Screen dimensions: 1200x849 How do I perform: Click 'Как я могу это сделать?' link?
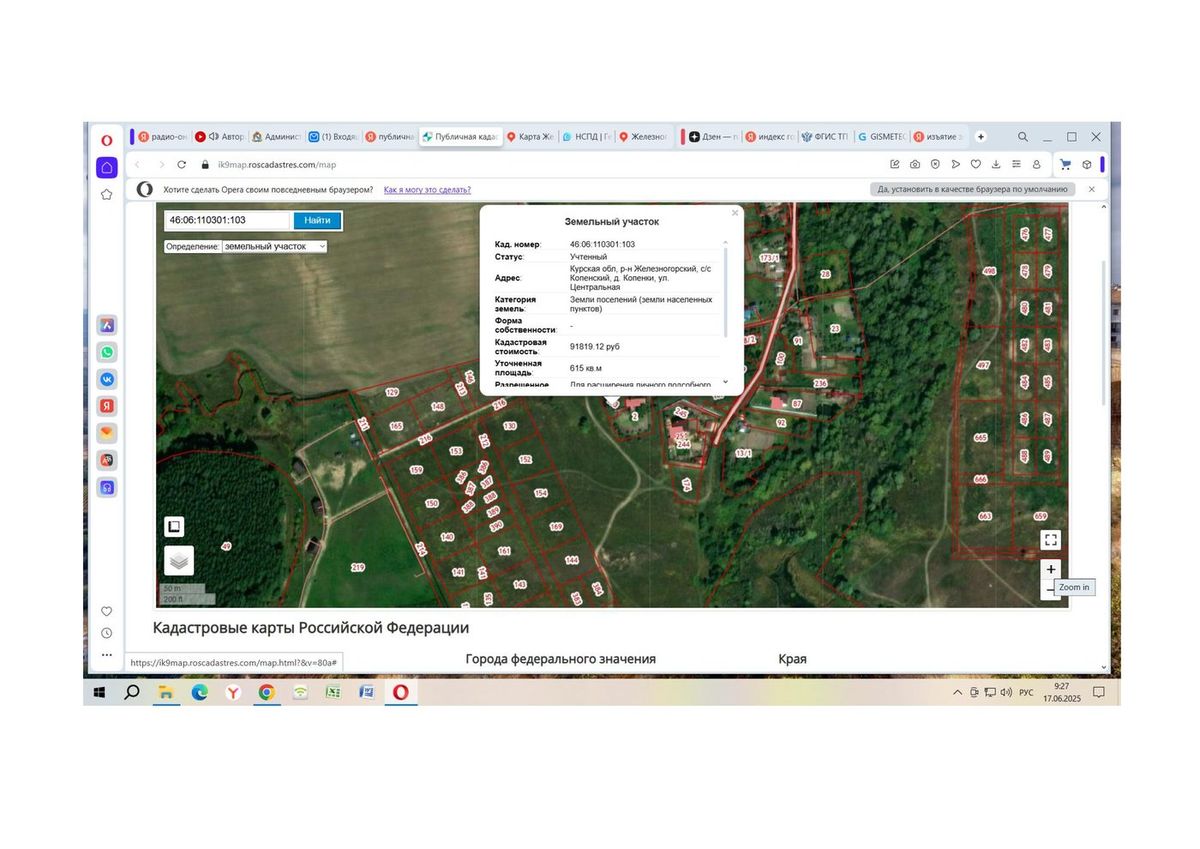(427, 189)
